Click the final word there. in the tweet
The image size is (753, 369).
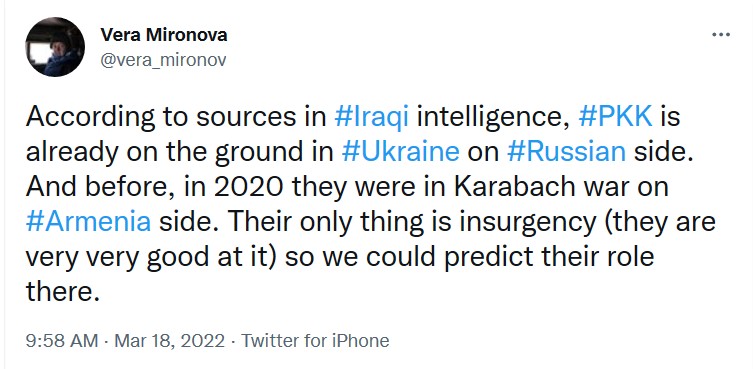coord(62,292)
